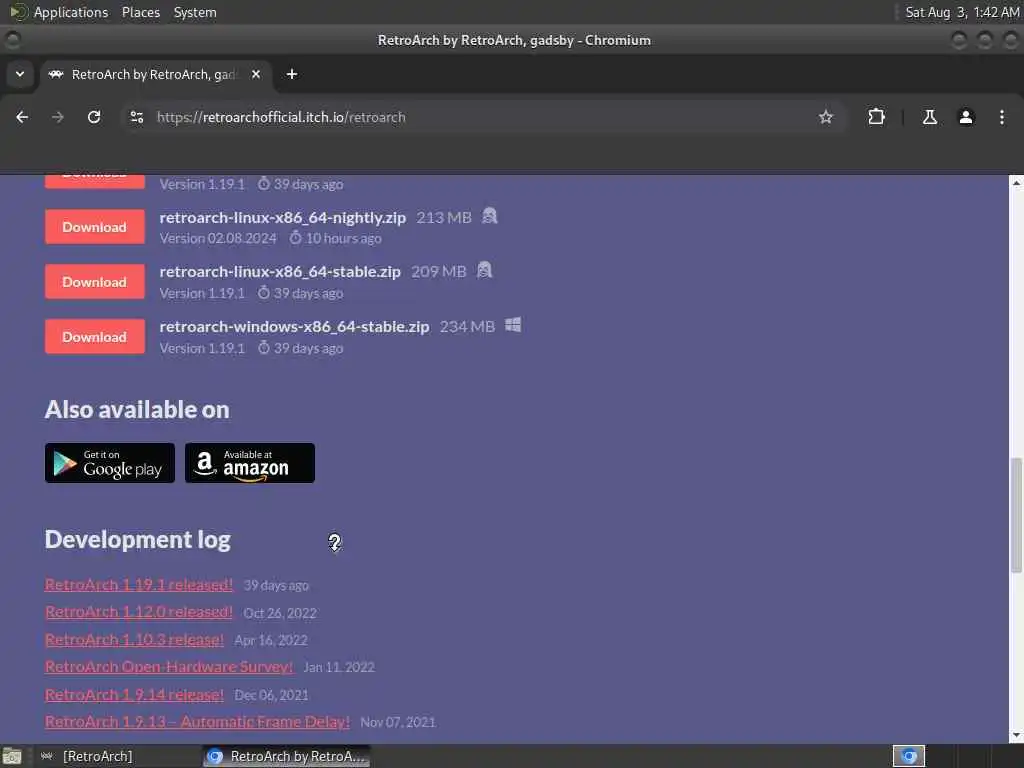This screenshot has height=768, width=1024.
Task: Click workspace switcher with Chromium icon
Action: point(908,756)
